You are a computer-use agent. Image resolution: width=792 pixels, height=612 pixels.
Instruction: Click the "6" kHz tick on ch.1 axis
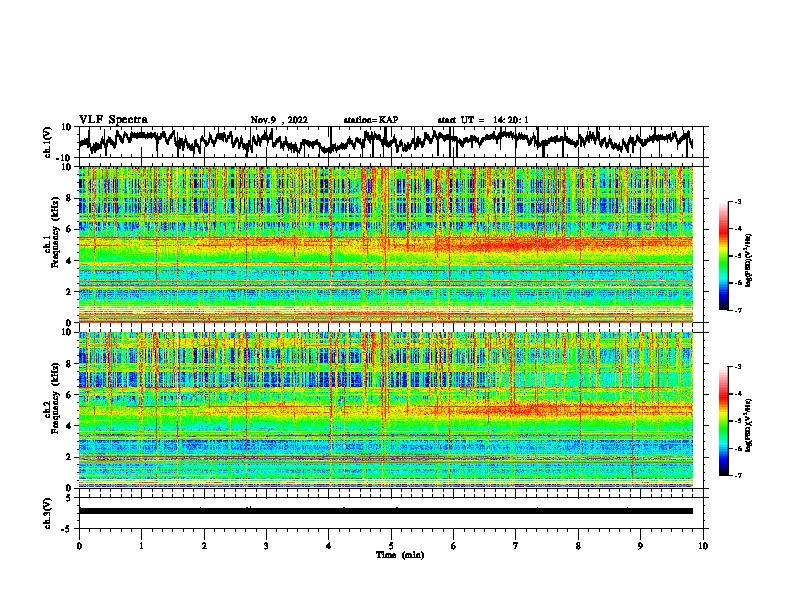[x=70, y=229]
